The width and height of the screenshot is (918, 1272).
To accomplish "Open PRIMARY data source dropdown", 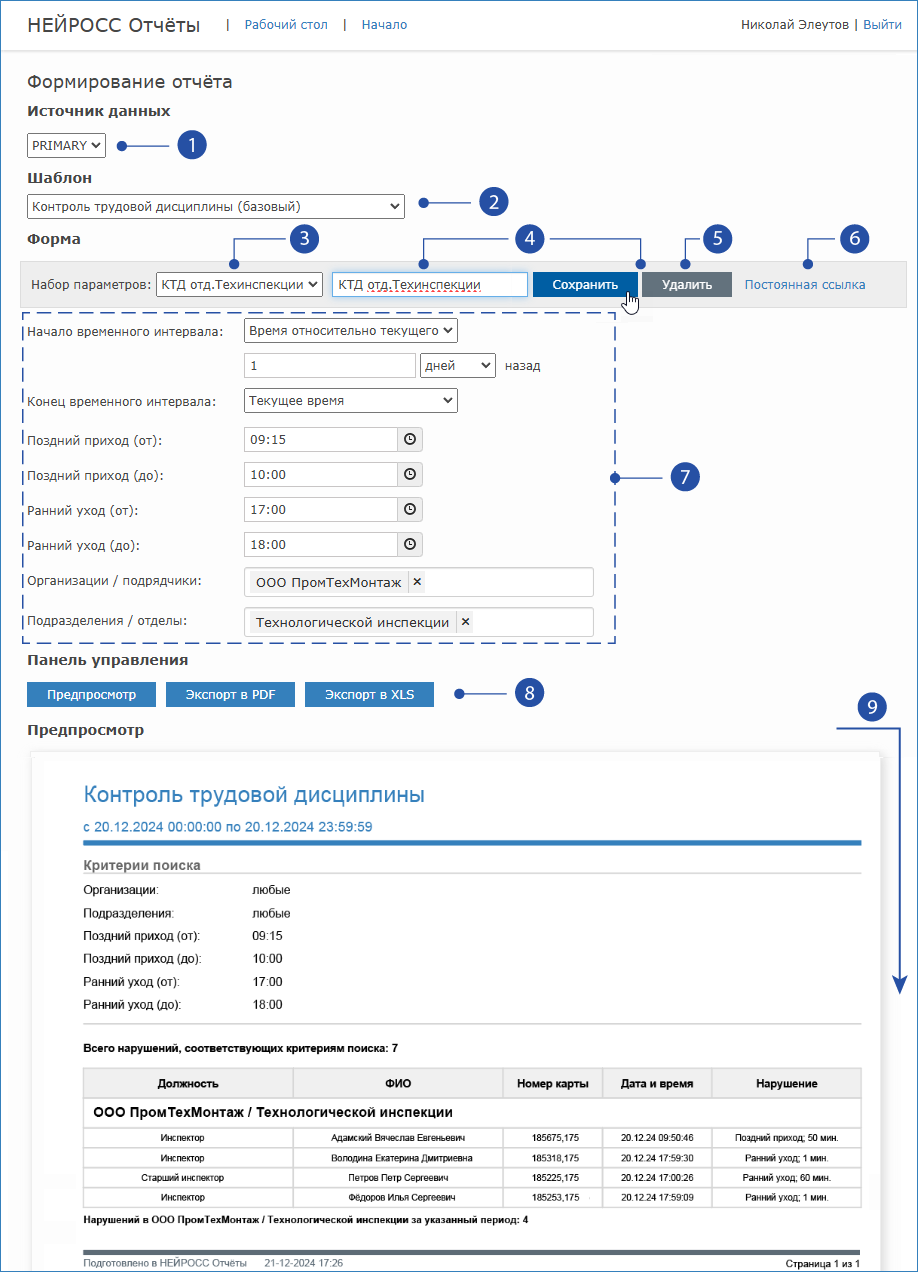I will (x=66, y=146).
